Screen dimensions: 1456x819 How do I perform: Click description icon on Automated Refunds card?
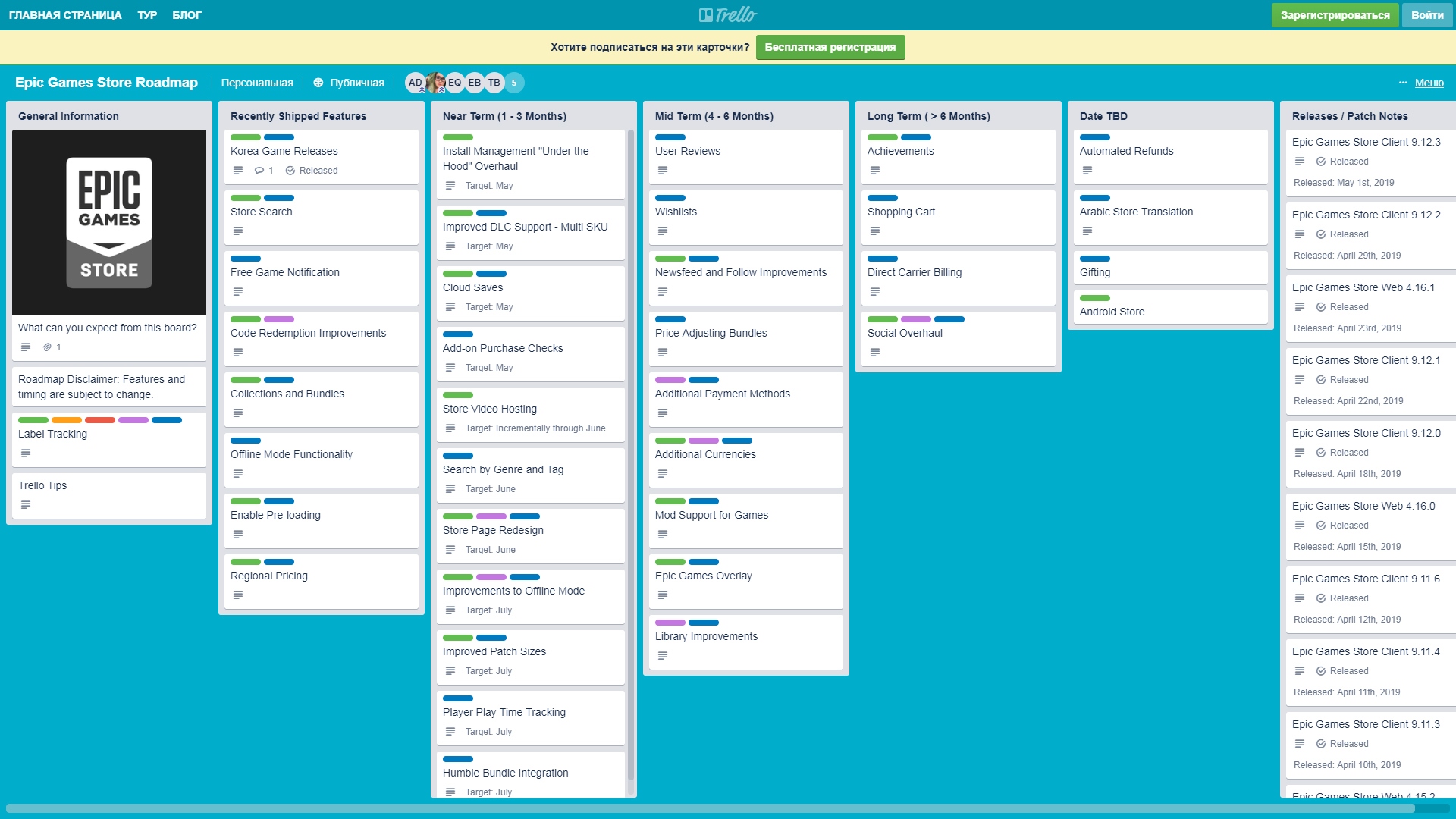1087,171
